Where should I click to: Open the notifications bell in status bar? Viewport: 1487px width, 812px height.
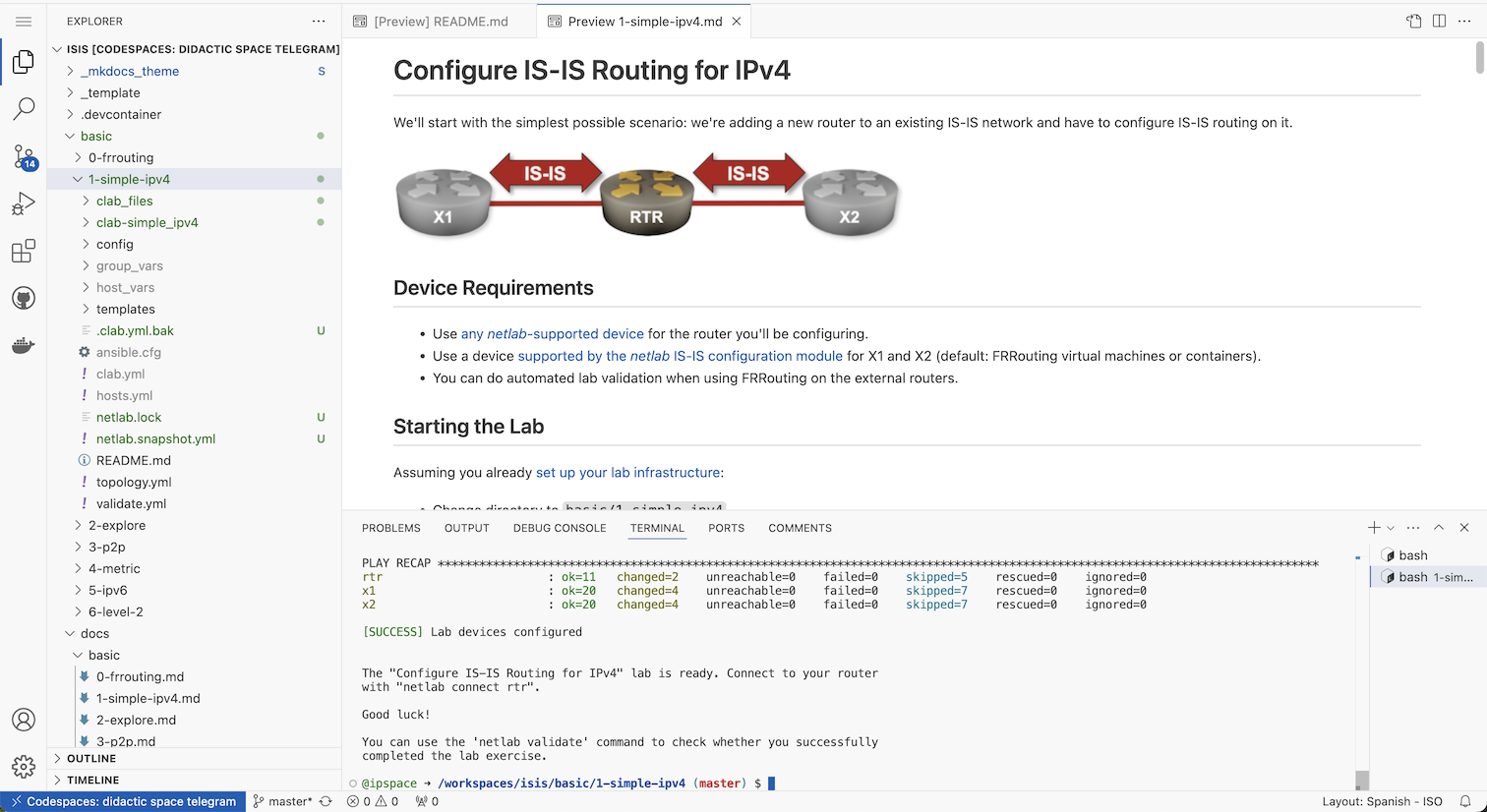click(x=1464, y=801)
